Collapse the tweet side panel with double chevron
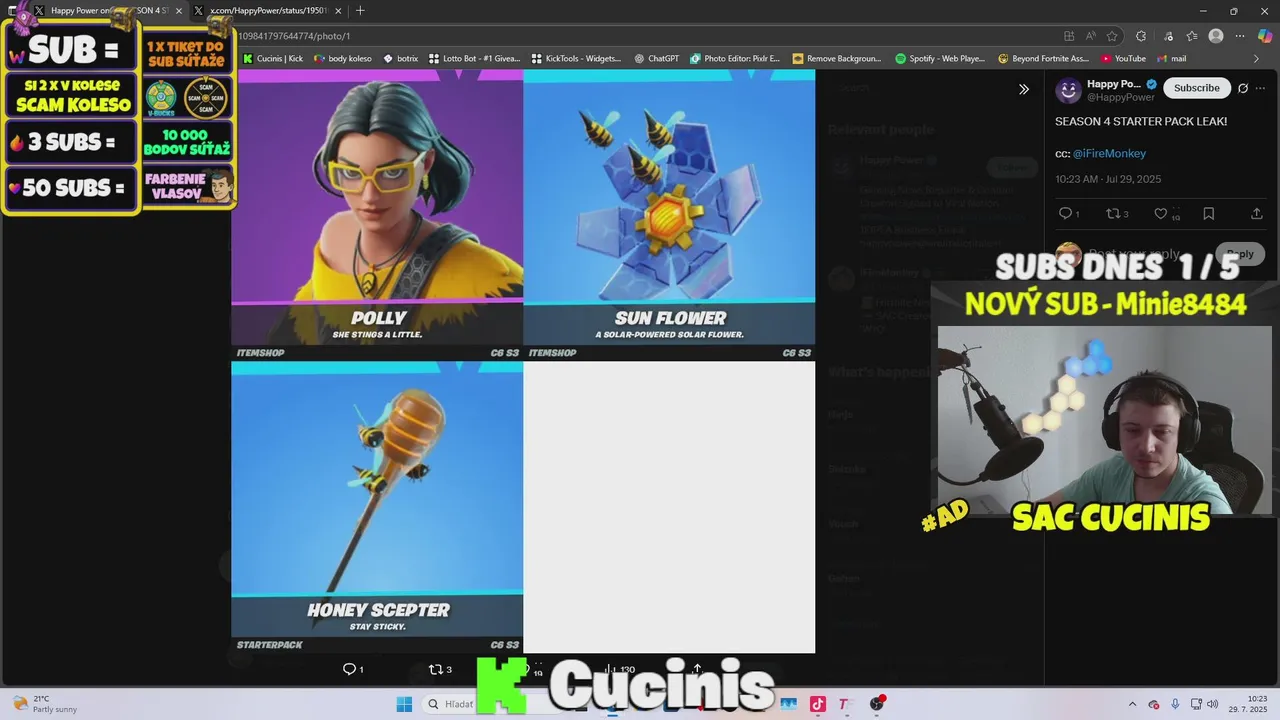 pos(1024,89)
